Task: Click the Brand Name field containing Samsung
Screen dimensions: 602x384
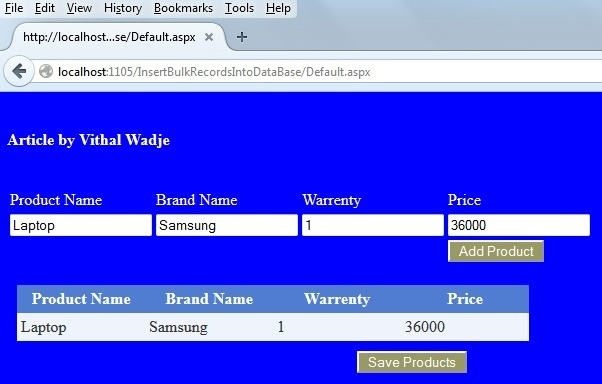Action: coord(227,225)
